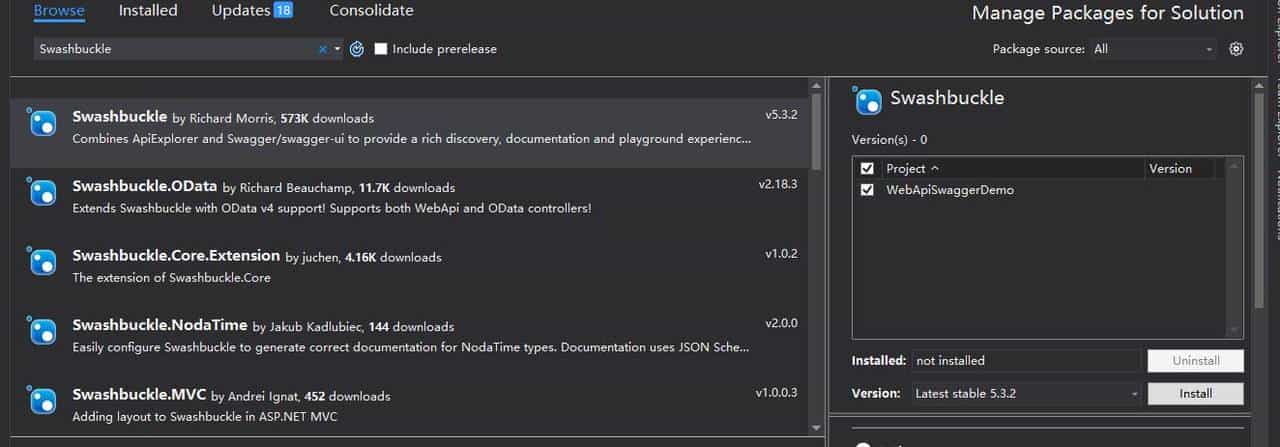1280x447 pixels.
Task: Open the Version dropdown Latest stable 5.3.2
Action: [1025, 394]
